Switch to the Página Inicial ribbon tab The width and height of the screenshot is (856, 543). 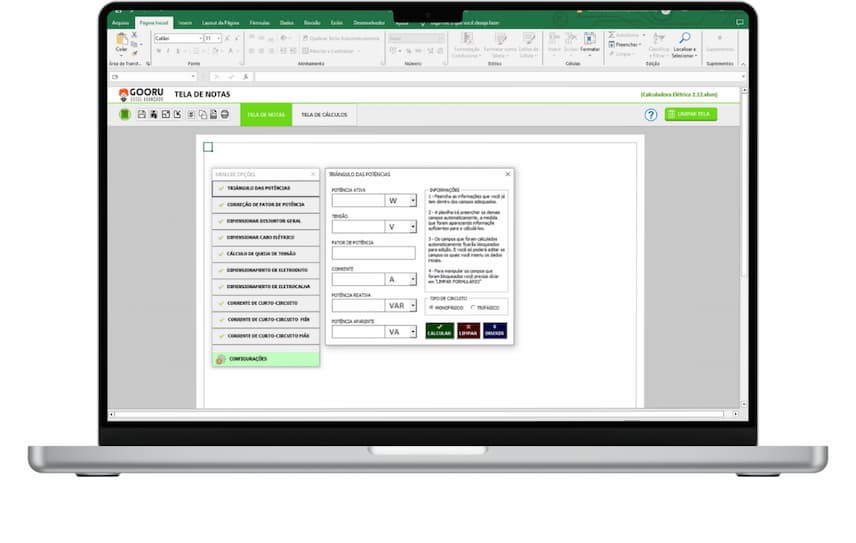click(x=154, y=23)
